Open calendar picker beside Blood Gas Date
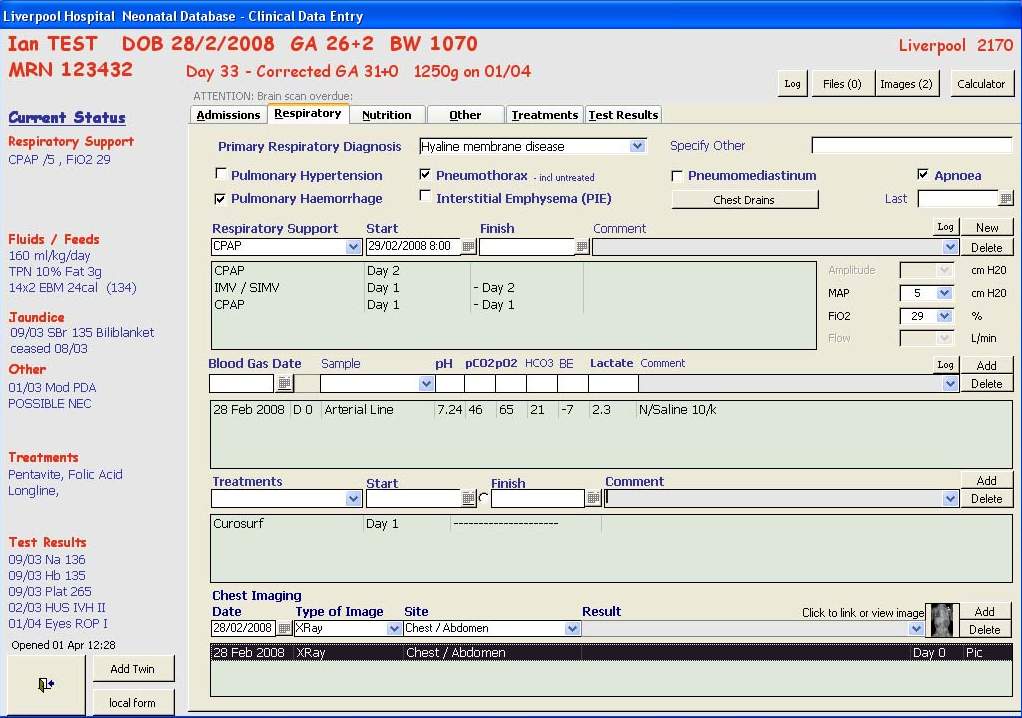1022x718 pixels. click(284, 384)
